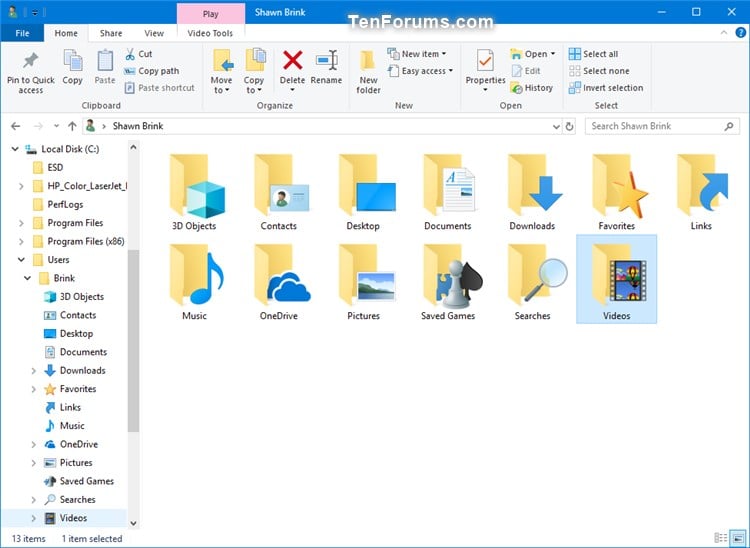Select the Desktop folder icon
This screenshot has width=750, height=548.
click(x=367, y=186)
